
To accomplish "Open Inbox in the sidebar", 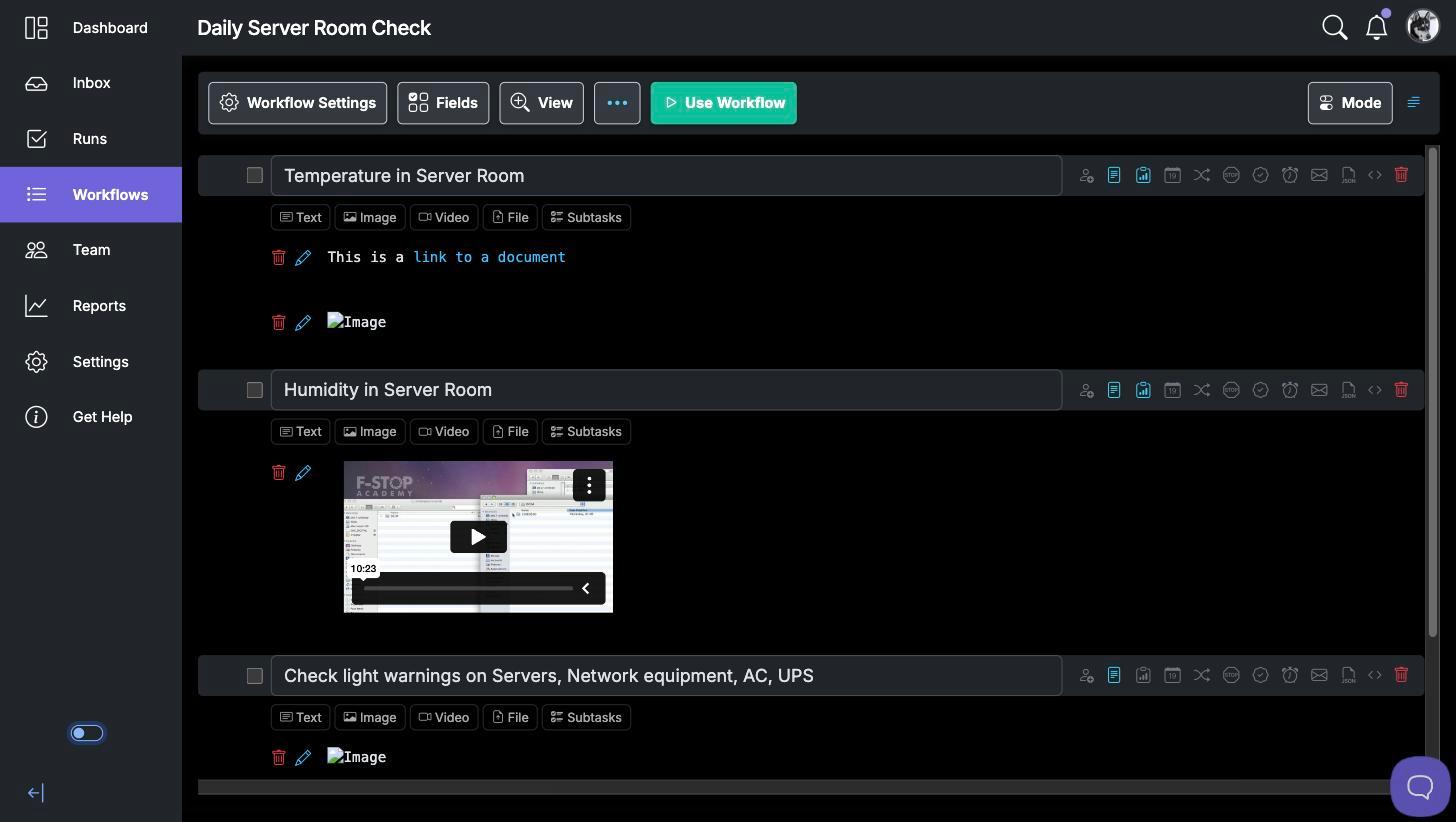I will point(91,83).
